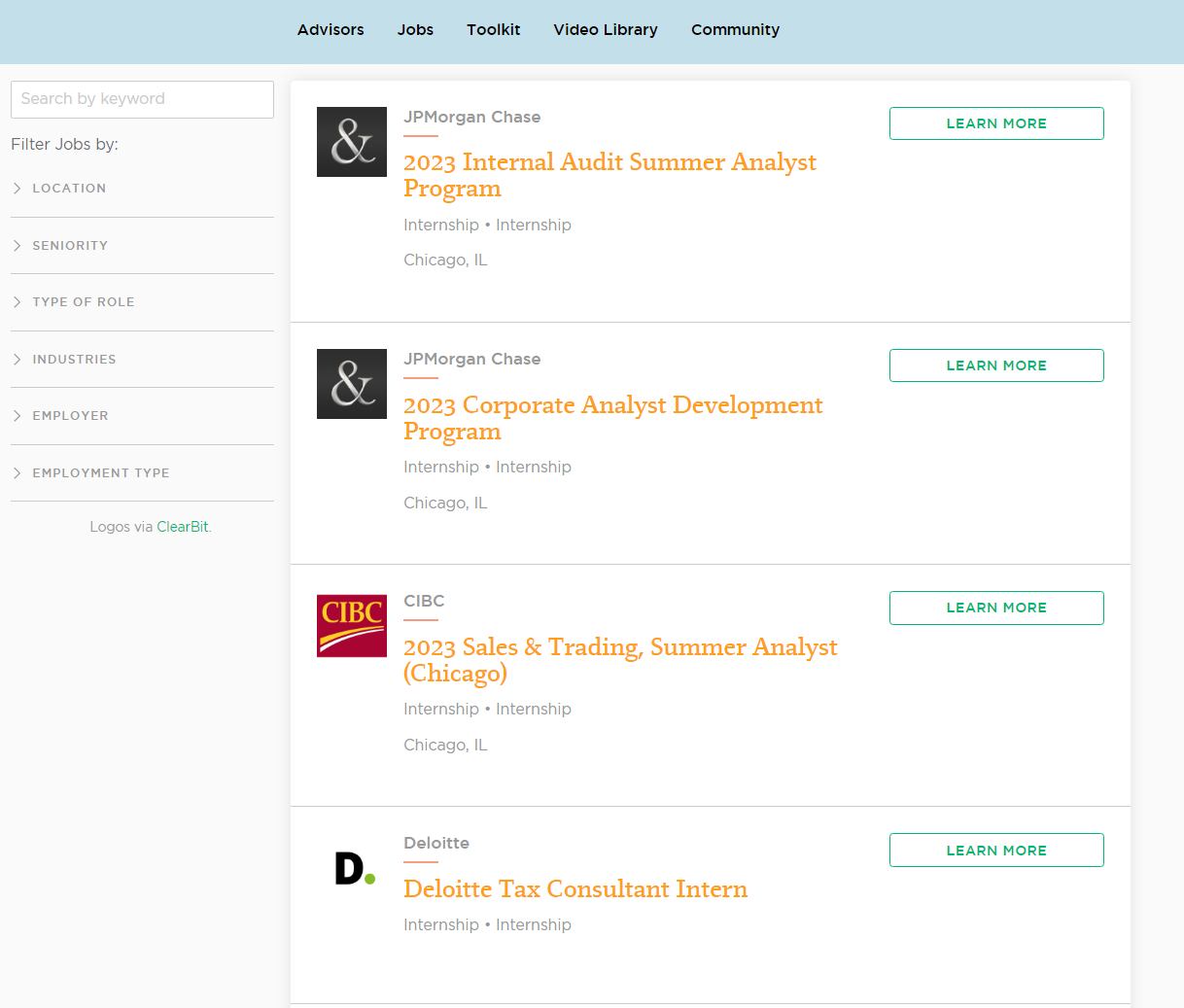
Task: Click JPMorgan logo for Corporate Analyst listing
Action: (352, 384)
